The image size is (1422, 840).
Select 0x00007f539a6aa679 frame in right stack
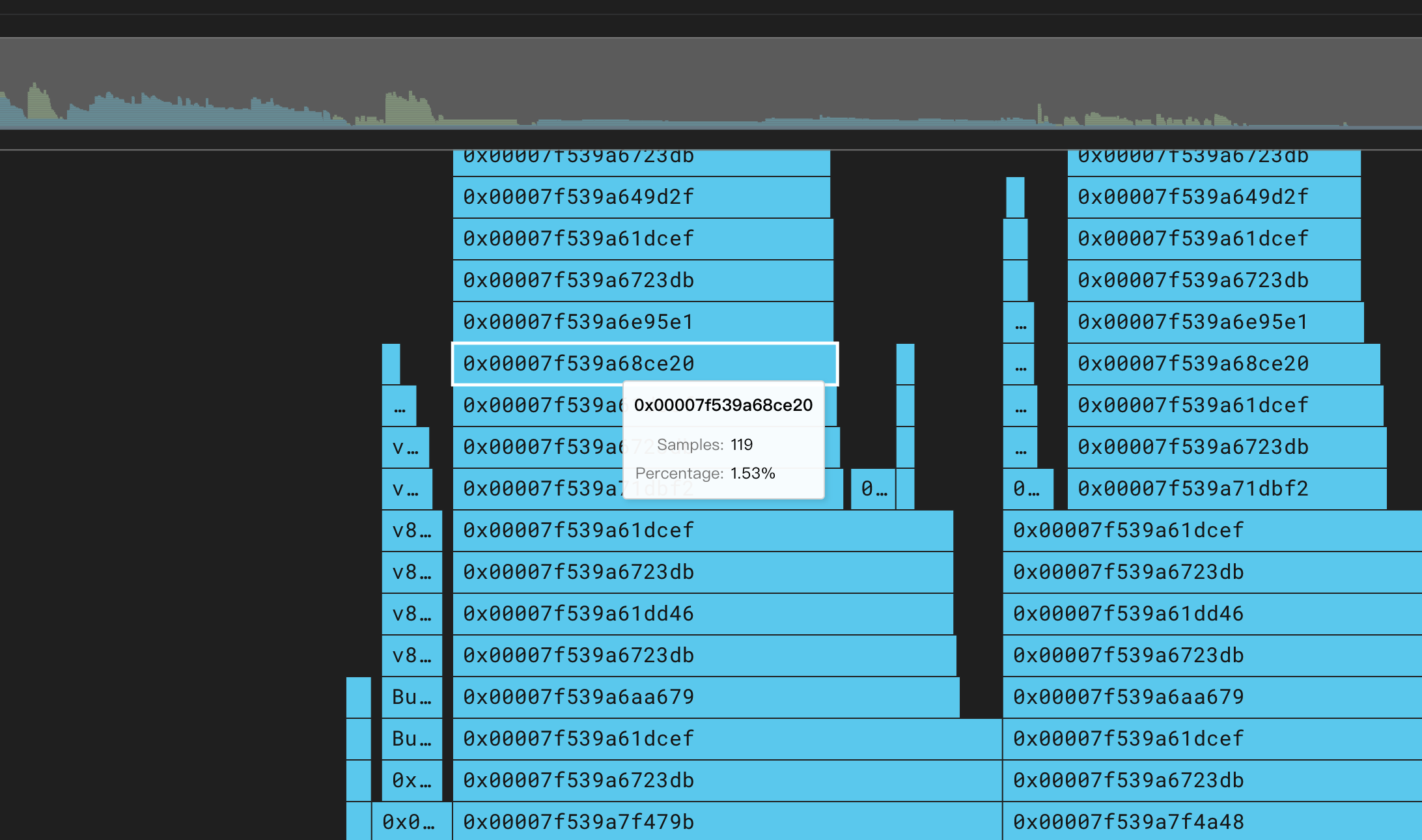pos(1211,697)
